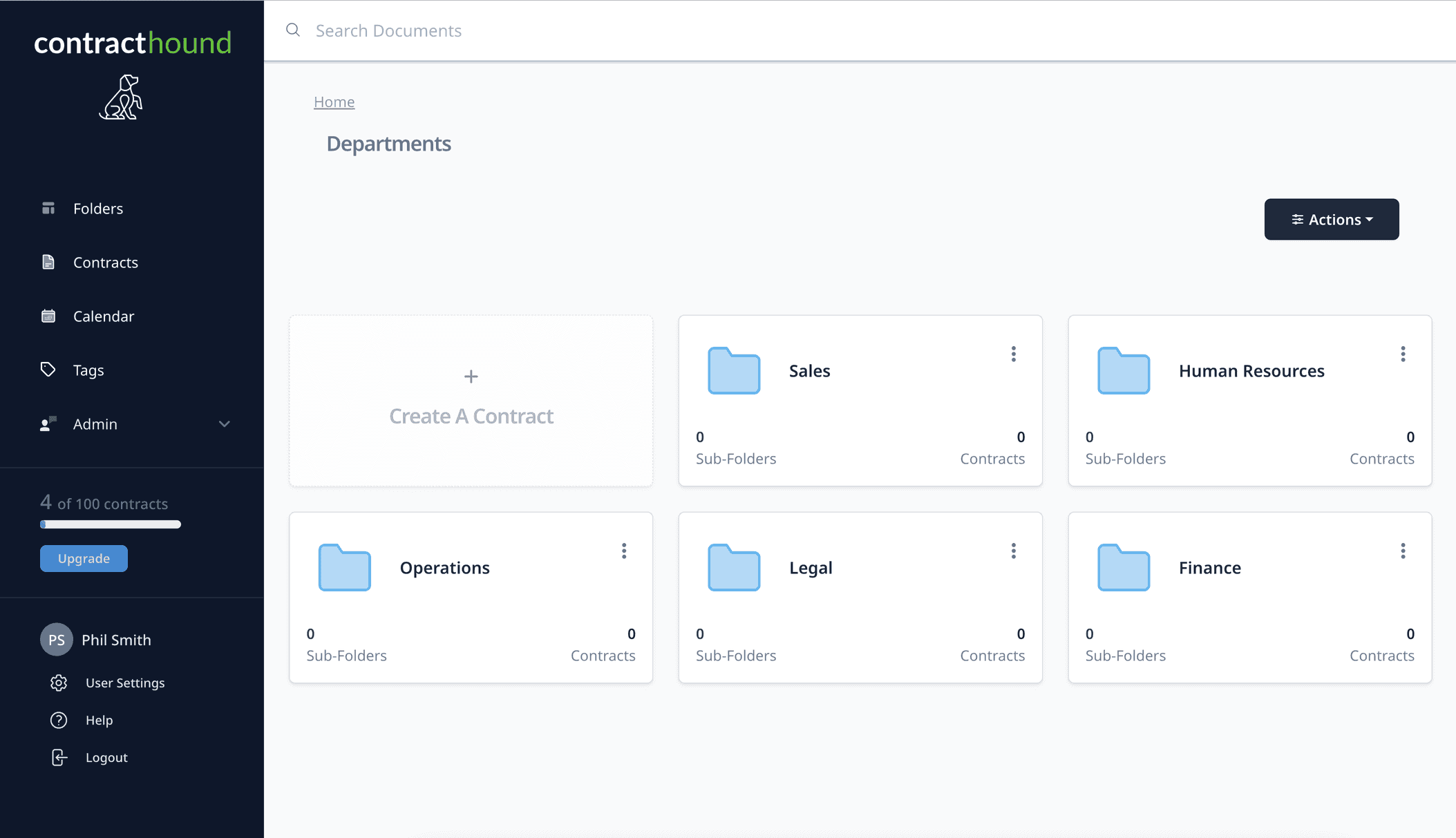This screenshot has height=838, width=1456.
Task: Navigate to Home via the breadcrumb link
Action: [x=334, y=102]
